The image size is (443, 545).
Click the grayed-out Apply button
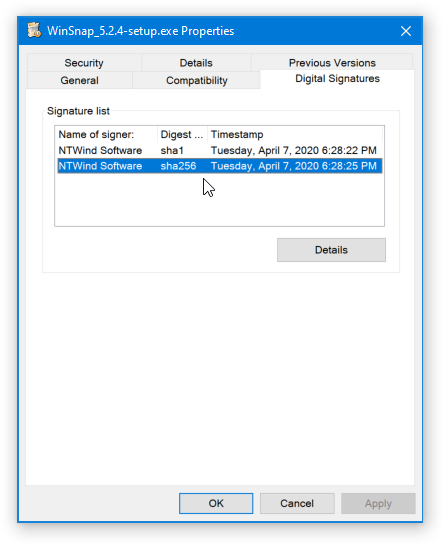tap(378, 503)
